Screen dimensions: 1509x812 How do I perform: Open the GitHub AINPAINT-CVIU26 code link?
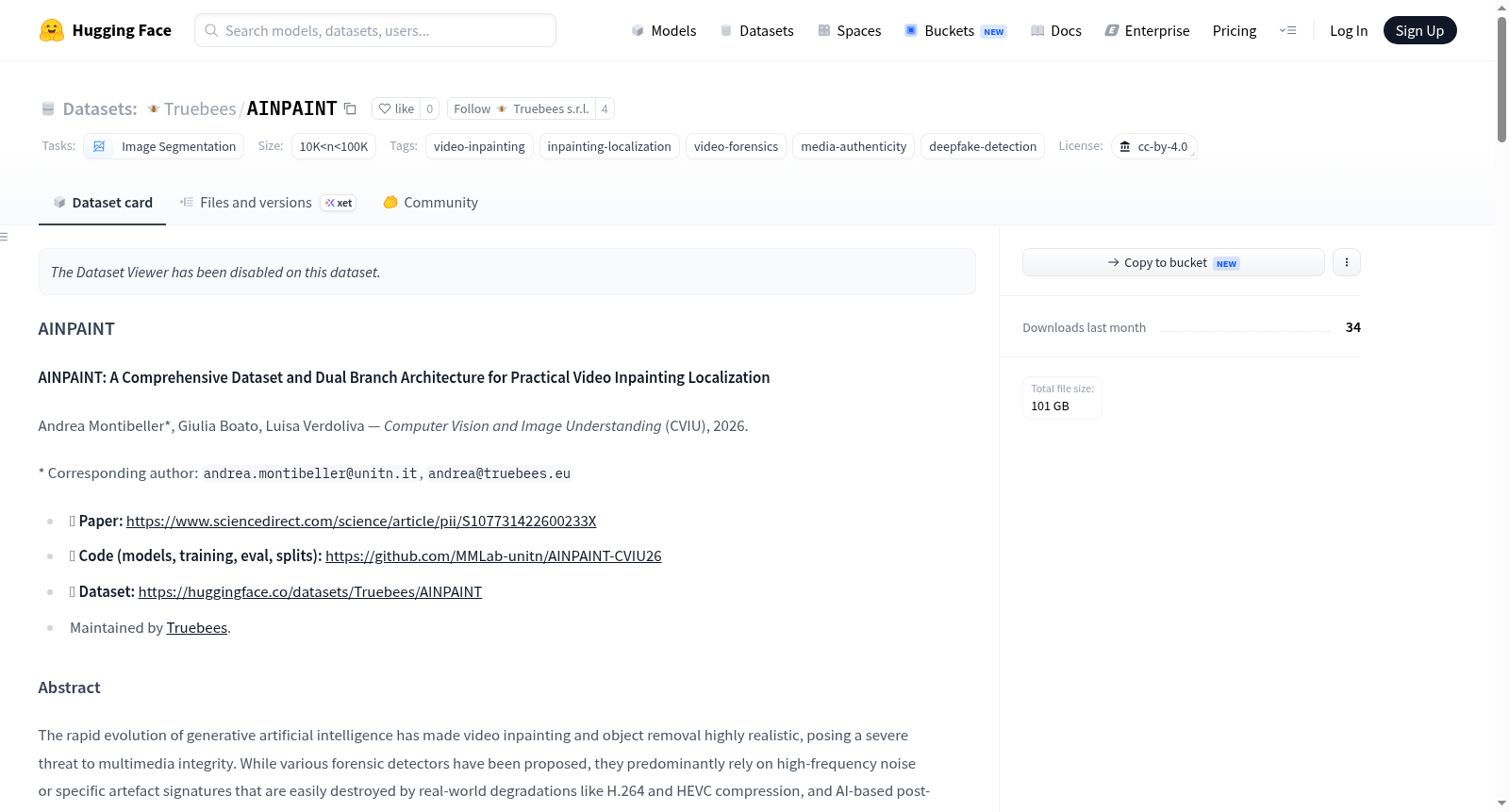[x=493, y=556]
